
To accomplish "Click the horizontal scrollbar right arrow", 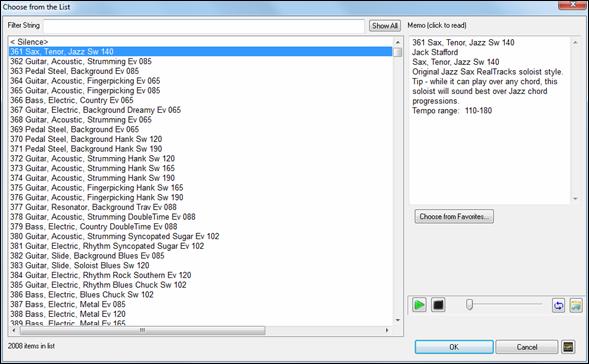I will [x=387, y=330].
